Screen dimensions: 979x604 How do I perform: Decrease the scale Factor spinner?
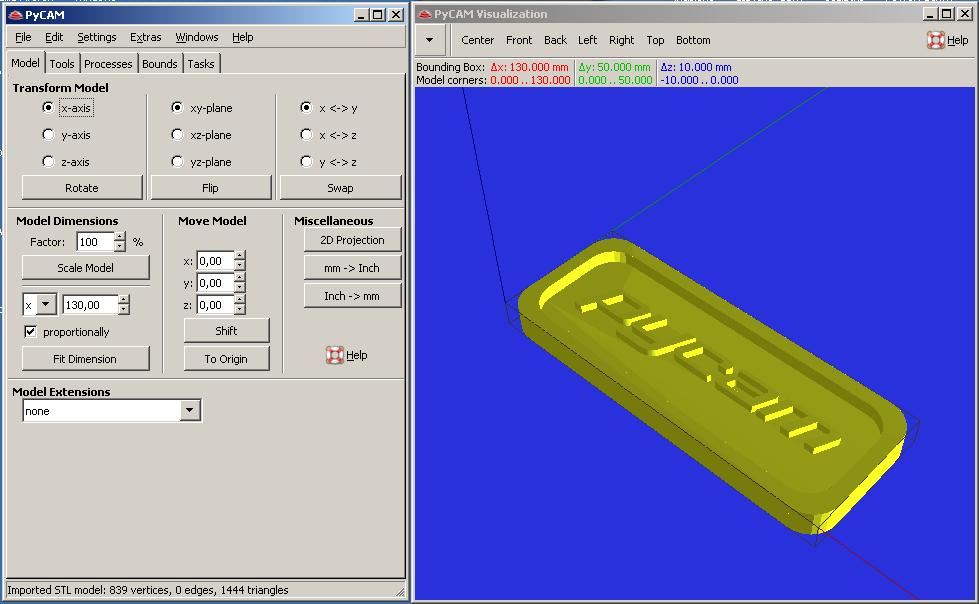120,247
